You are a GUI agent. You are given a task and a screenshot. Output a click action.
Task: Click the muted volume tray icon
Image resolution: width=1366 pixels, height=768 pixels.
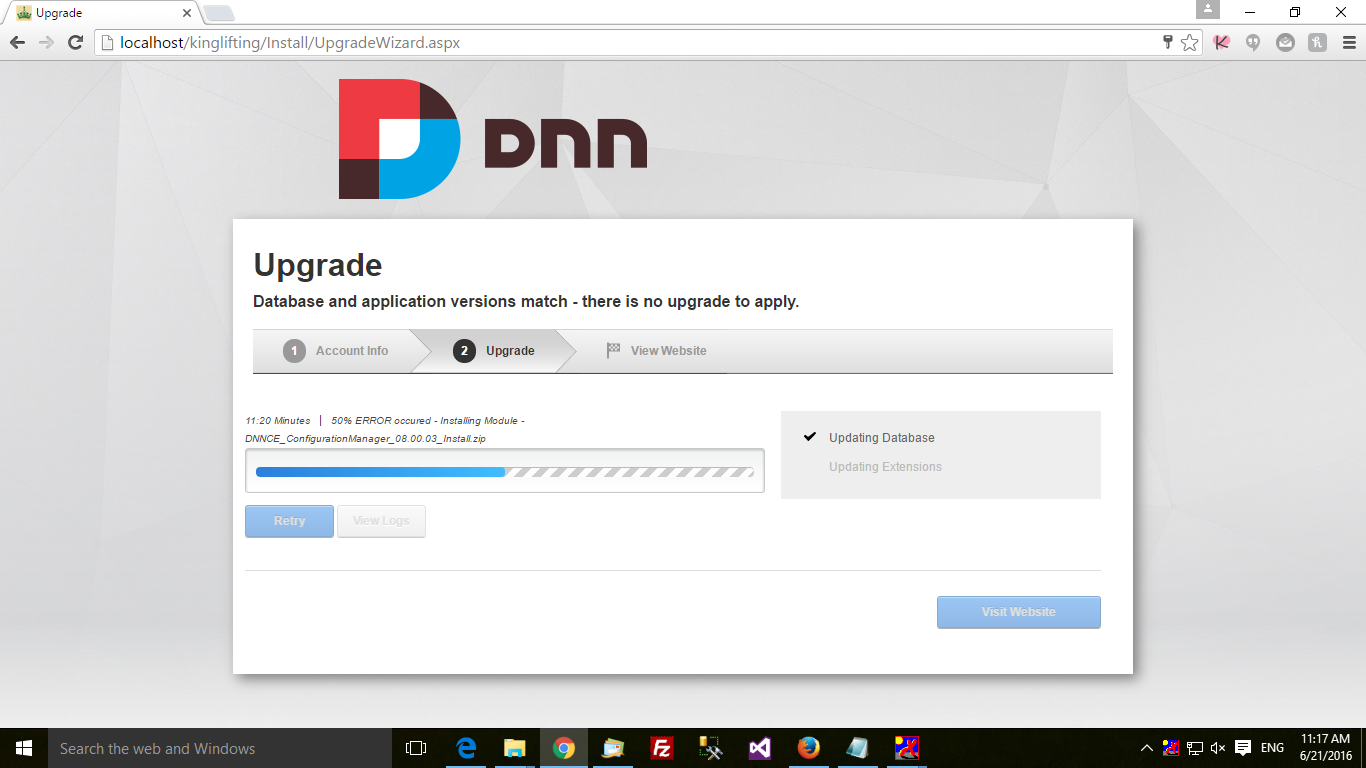(1218, 748)
